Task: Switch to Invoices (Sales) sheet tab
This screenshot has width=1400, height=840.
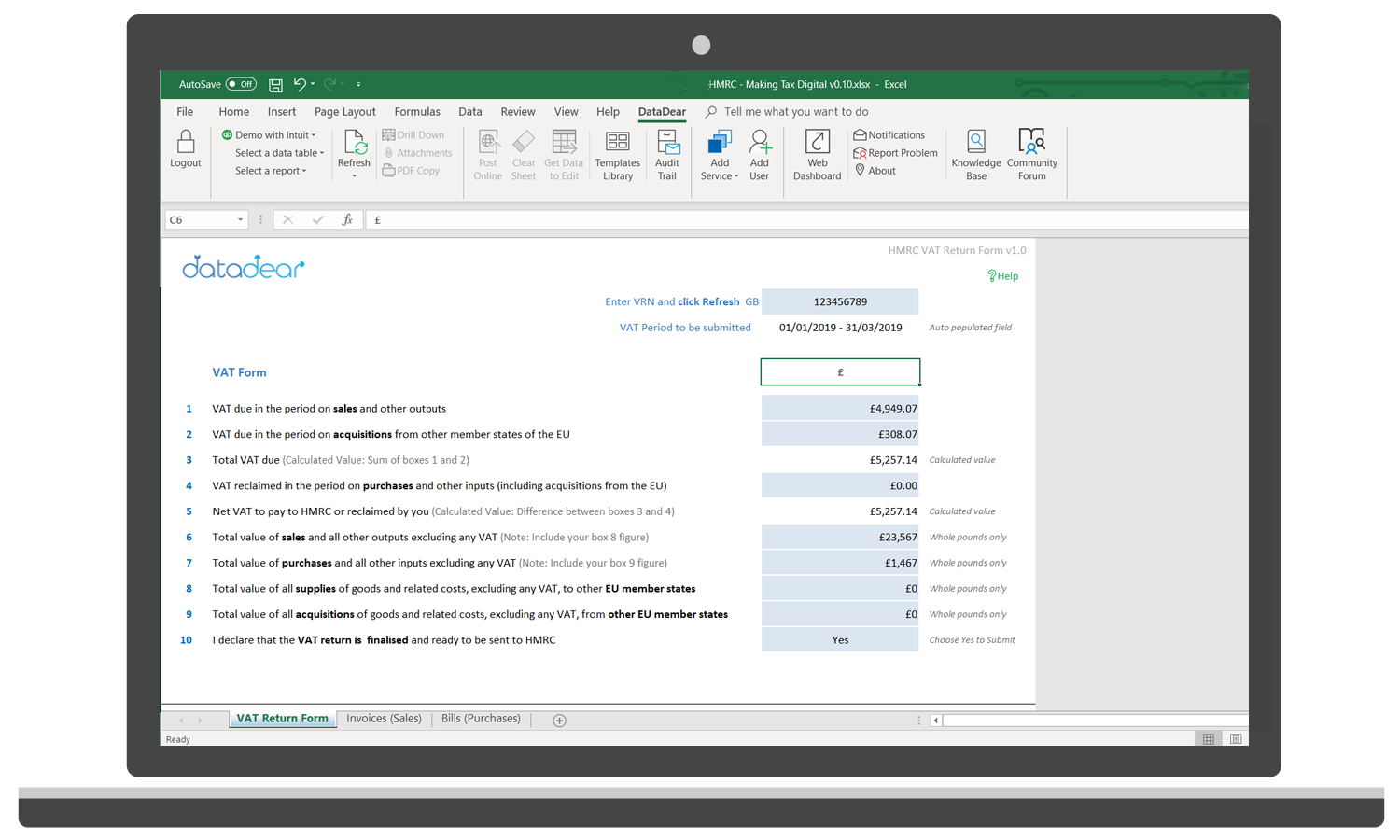Action: (384, 719)
